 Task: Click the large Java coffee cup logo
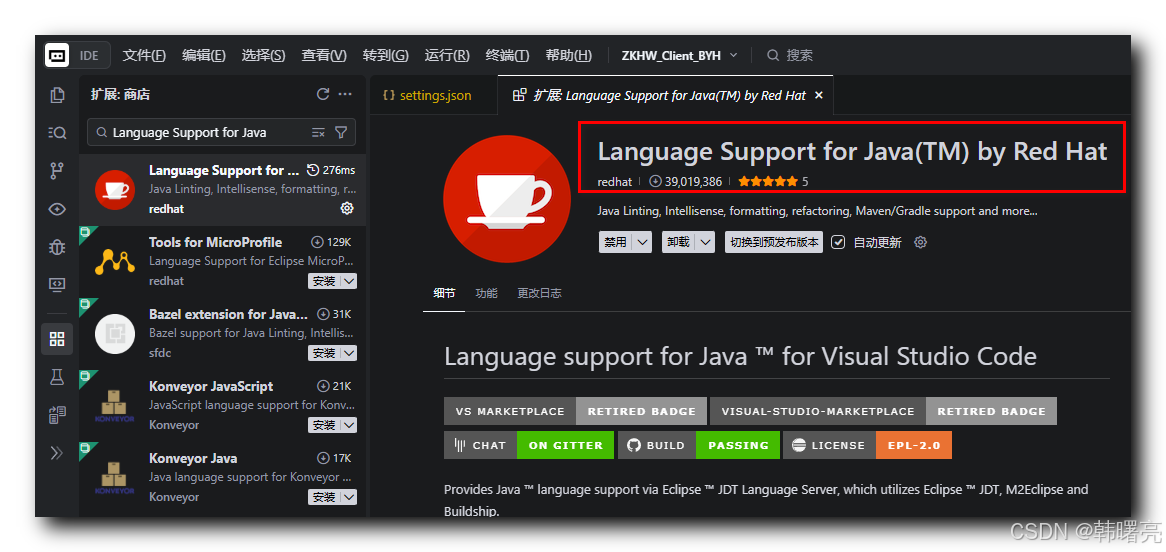pyautogui.click(x=509, y=197)
